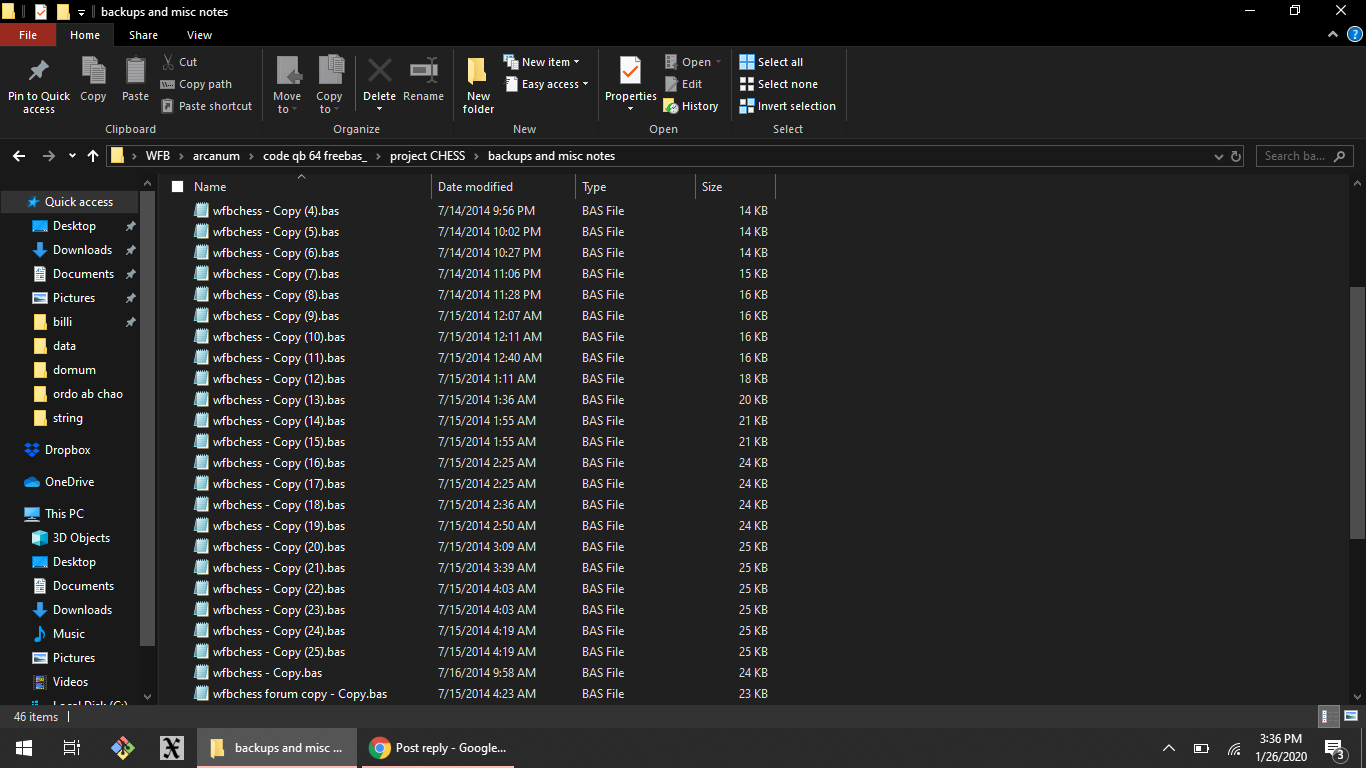This screenshot has width=1366, height=768.
Task: Click the Rename icon in the ribbon
Action: click(x=423, y=72)
